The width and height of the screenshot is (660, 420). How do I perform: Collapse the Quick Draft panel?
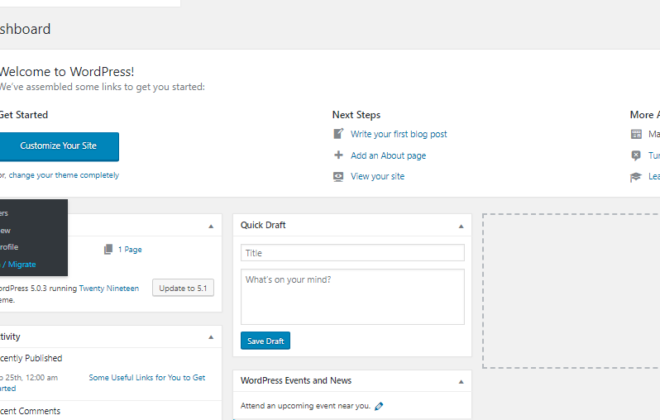click(461, 226)
